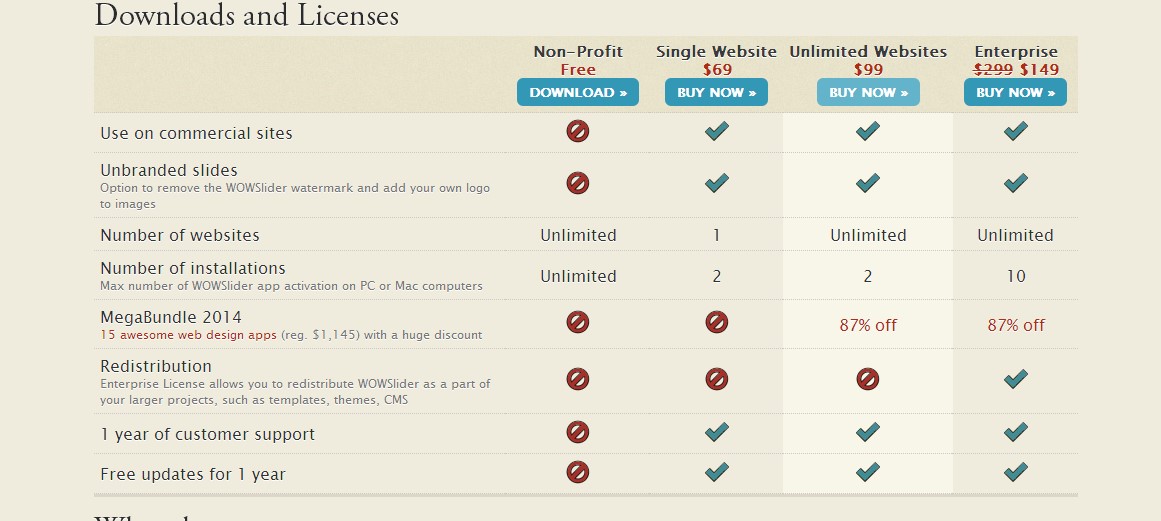Click the Enterprise checkmark for Free updates
The width and height of the screenshot is (1161, 521).
[1016, 472]
